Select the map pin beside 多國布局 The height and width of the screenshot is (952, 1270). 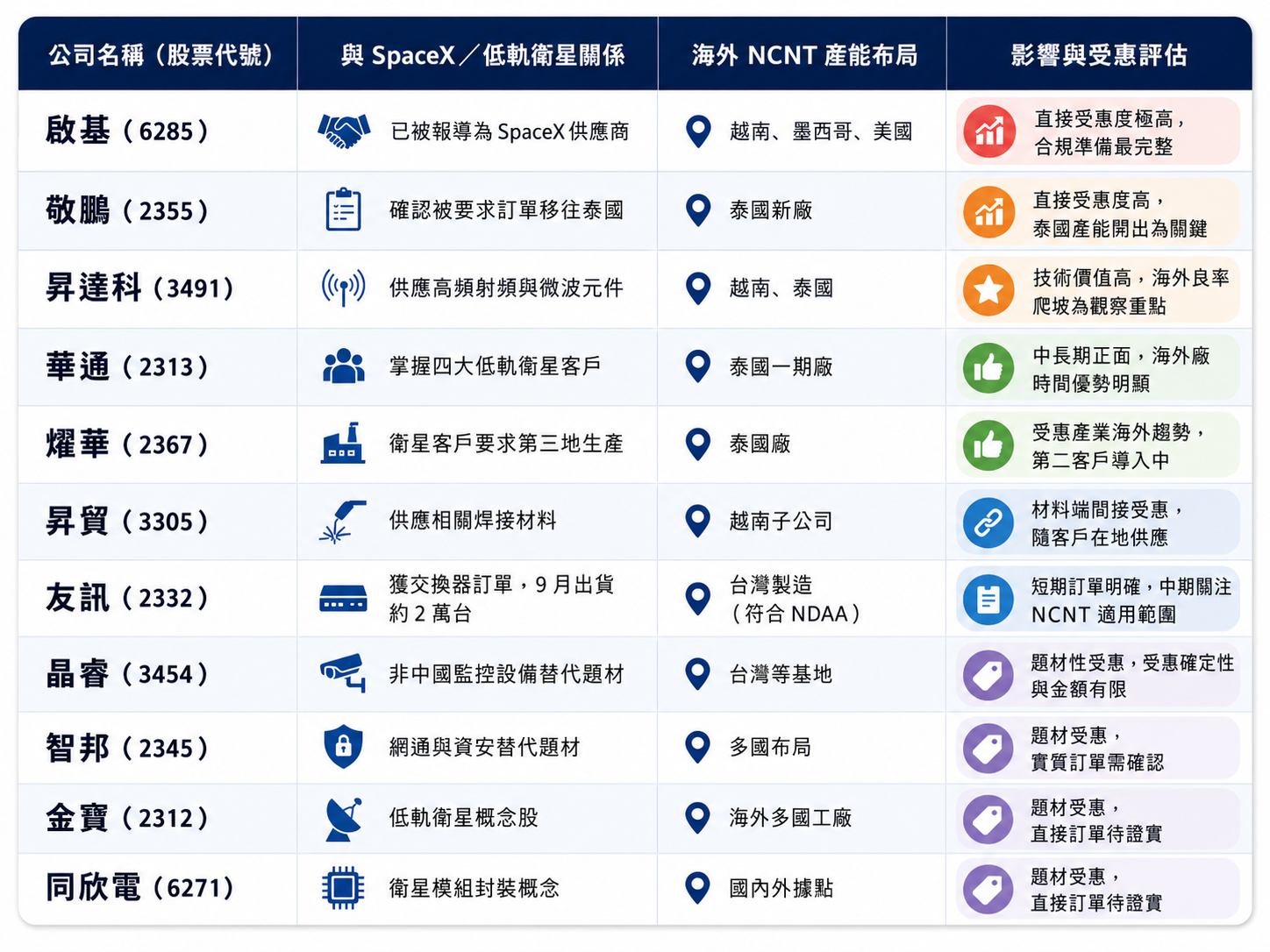point(698,748)
